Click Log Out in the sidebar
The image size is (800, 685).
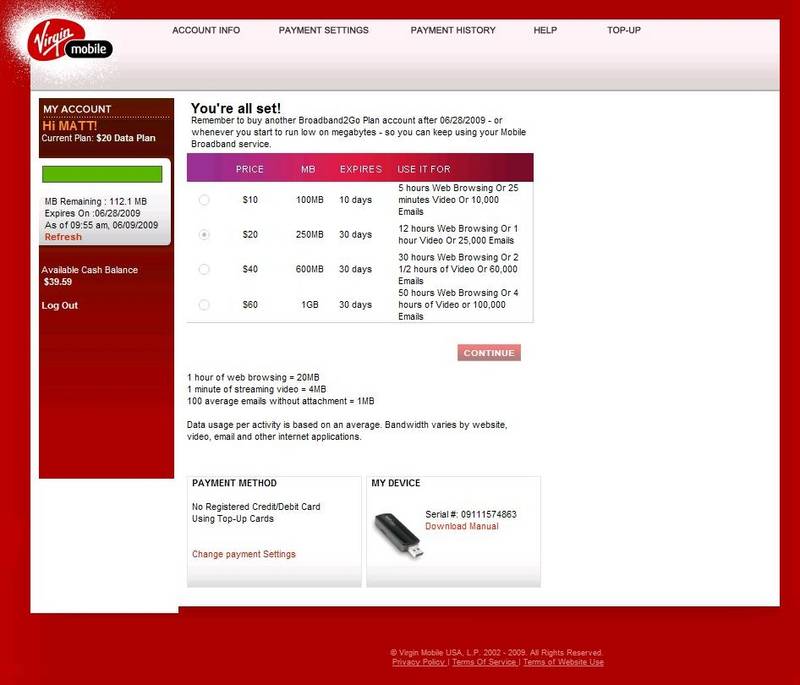(x=60, y=305)
